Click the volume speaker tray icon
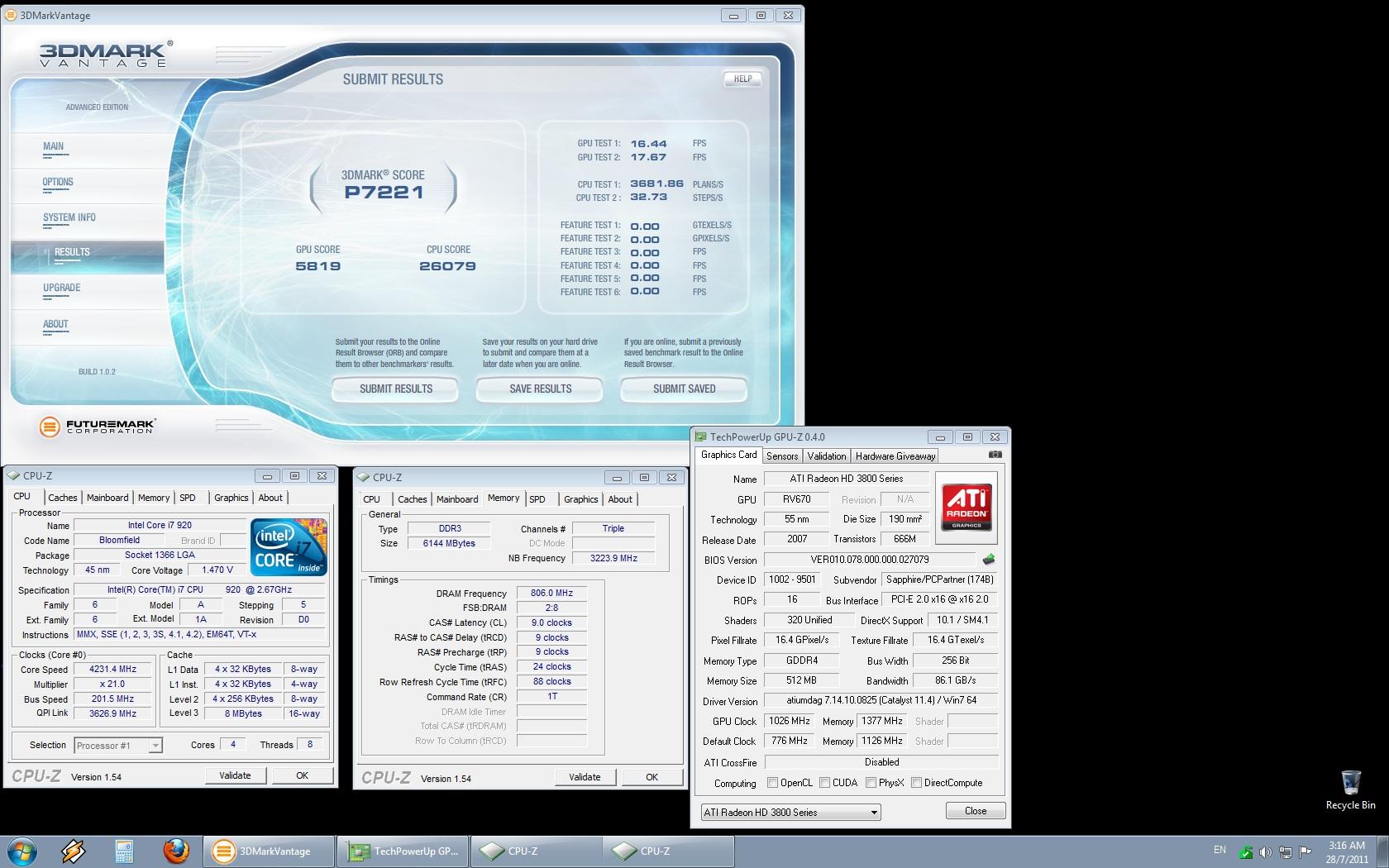 click(1266, 851)
